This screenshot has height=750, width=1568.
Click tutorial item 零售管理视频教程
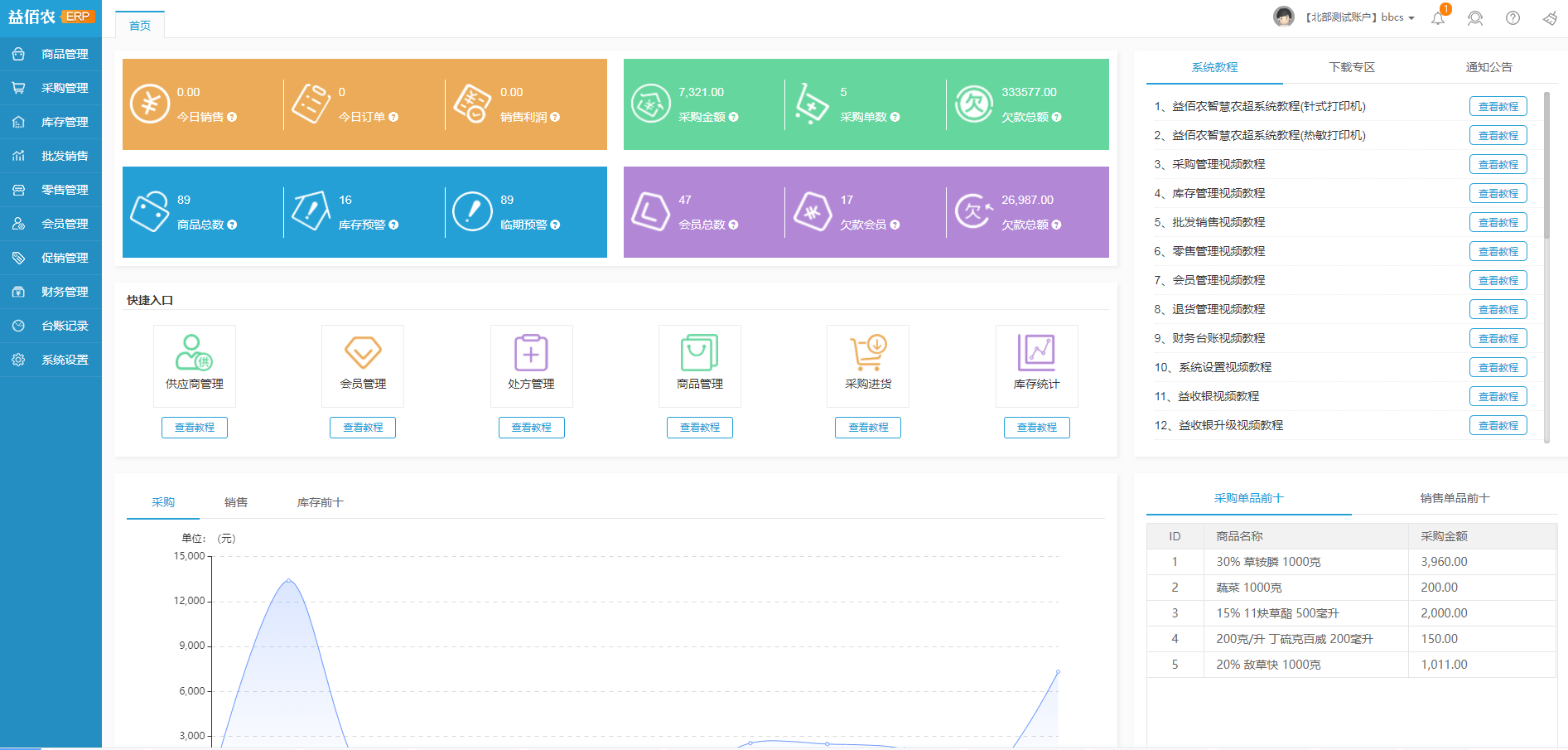1218,251
